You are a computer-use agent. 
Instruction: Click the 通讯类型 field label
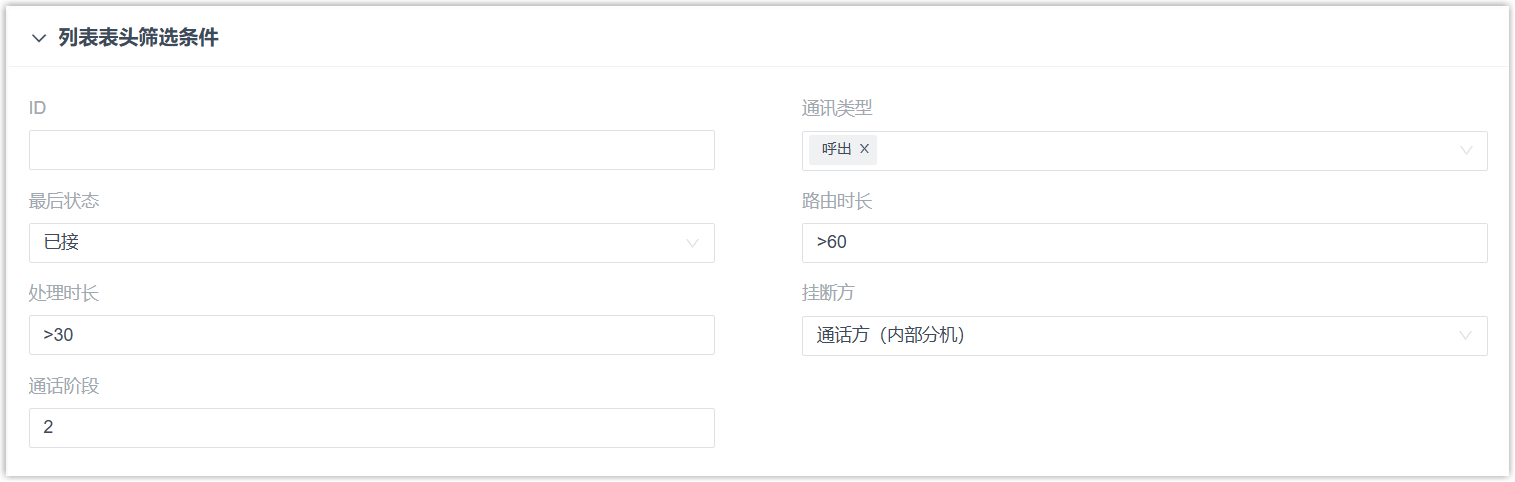[x=837, y=108]
